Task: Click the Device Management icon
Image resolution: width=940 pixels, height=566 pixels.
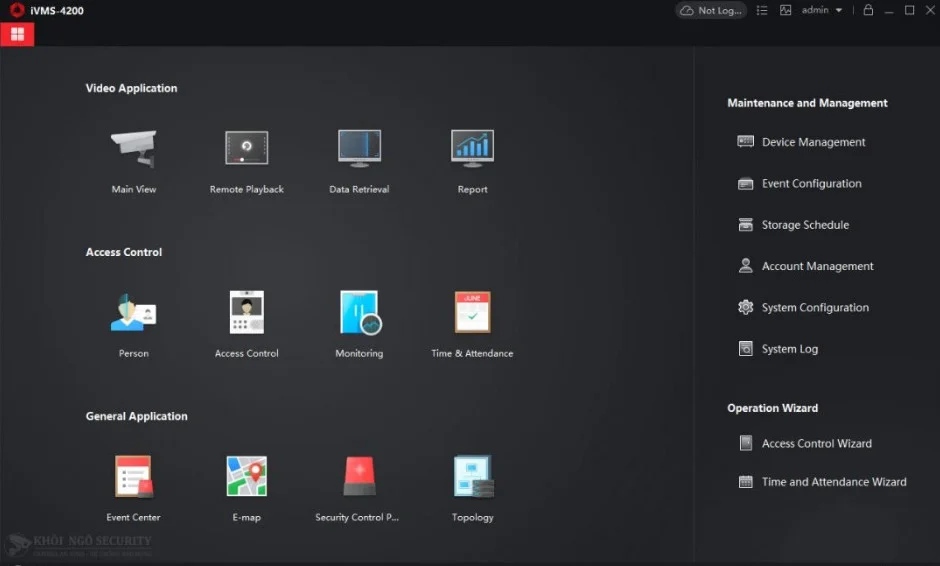Action: 745,142
